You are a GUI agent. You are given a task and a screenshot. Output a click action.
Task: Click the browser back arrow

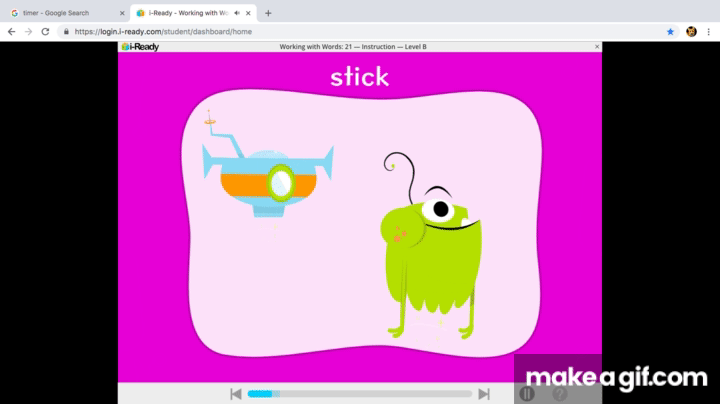point(11,31)
